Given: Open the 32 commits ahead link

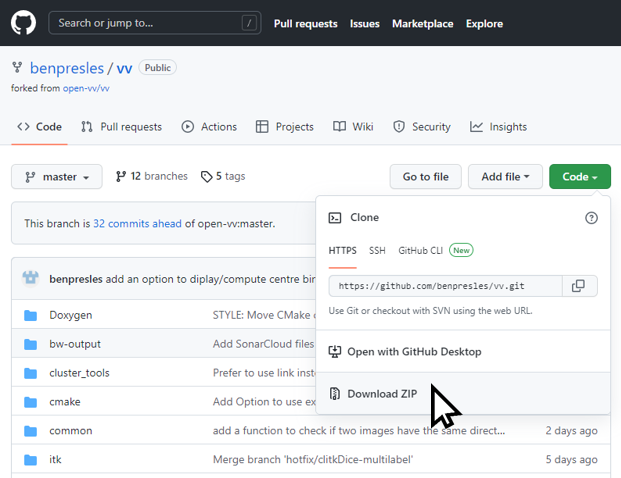Looking at the screenshot, I should pyautogui.click(x=137, y=224).
